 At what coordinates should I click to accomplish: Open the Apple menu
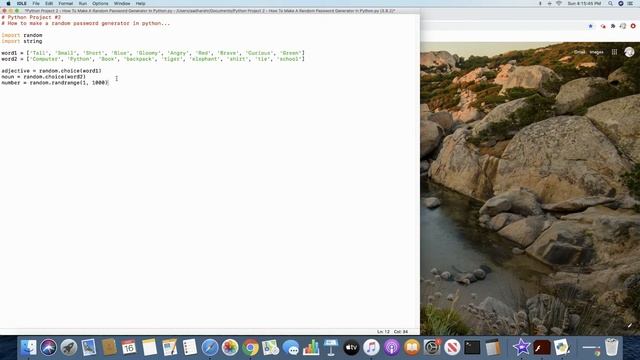8,3
